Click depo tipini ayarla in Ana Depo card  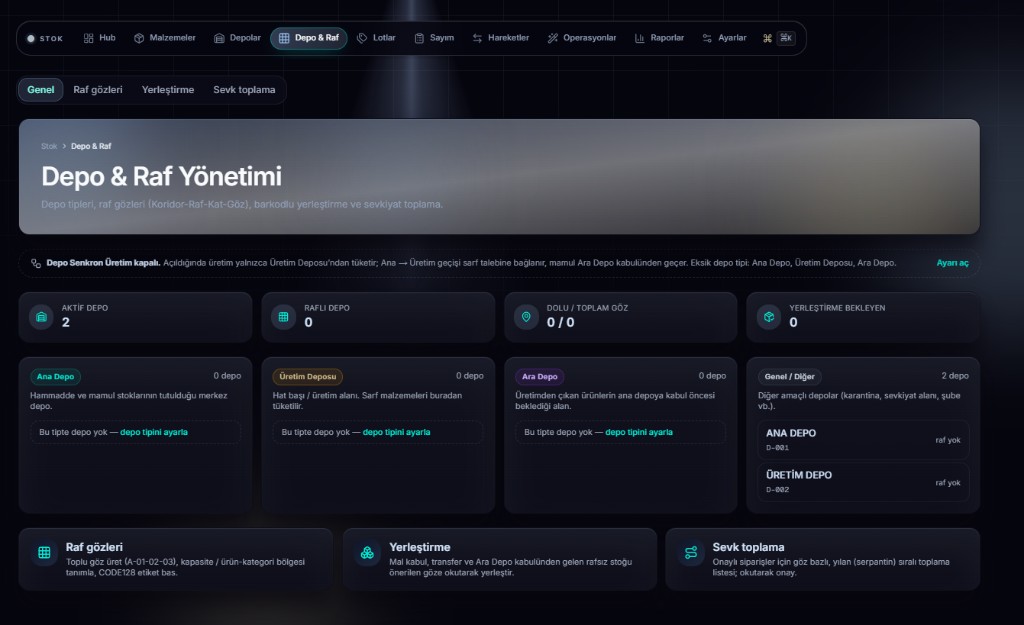[x=153, y=432]
